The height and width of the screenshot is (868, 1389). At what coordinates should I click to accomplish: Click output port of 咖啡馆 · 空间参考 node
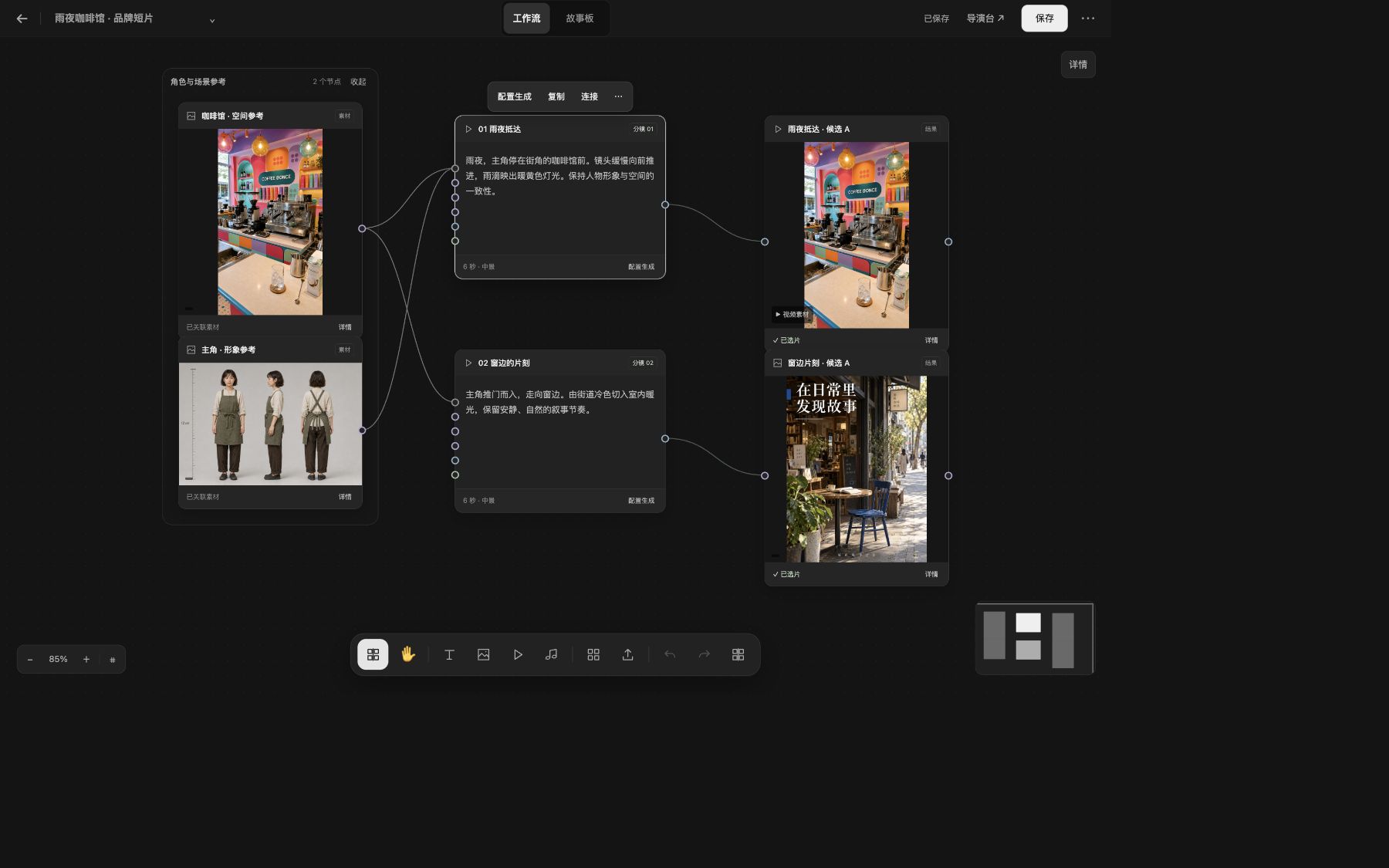coord(362,228)
